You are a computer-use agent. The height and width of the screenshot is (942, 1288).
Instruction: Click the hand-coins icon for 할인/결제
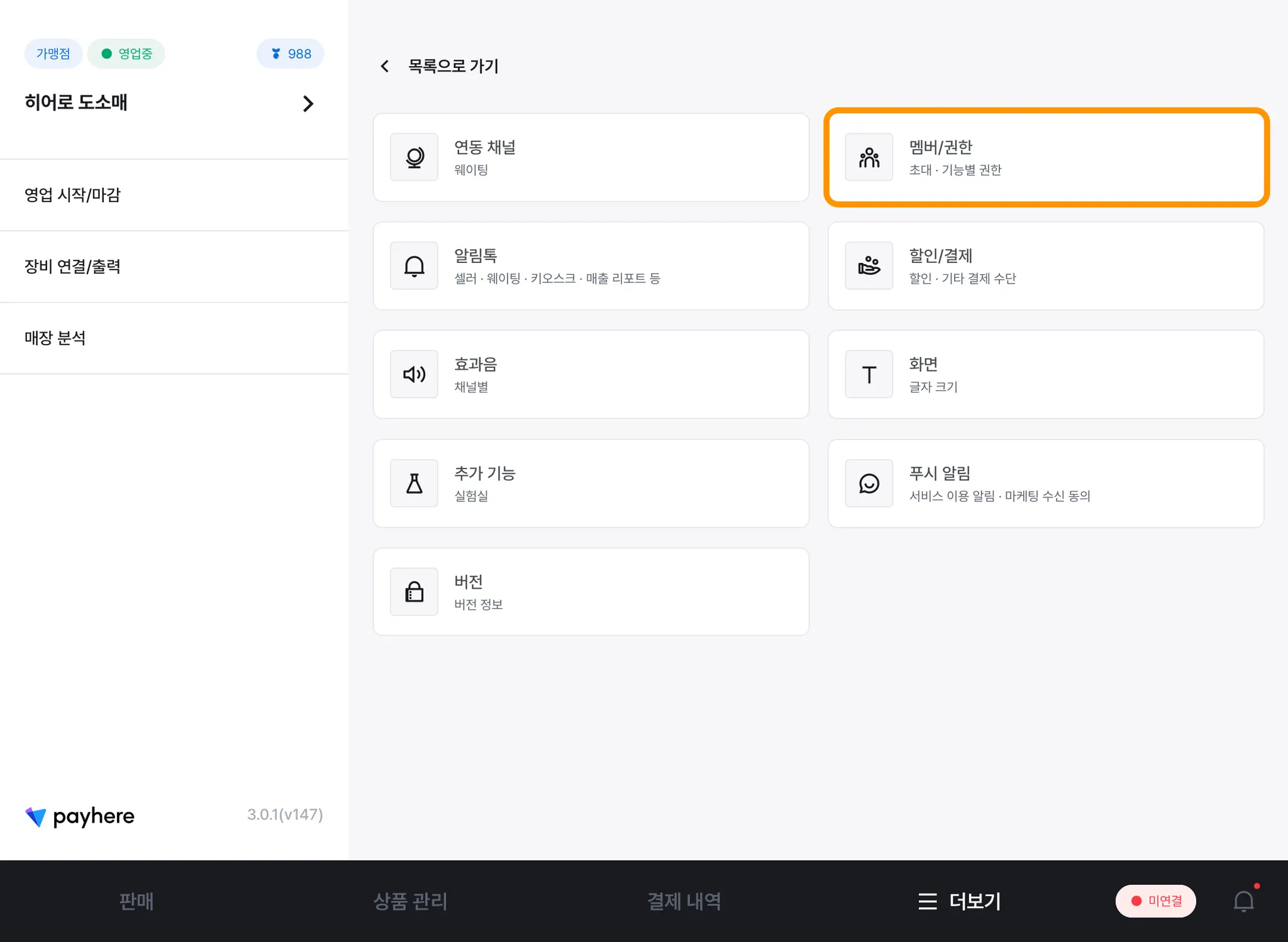pos(869,266)
